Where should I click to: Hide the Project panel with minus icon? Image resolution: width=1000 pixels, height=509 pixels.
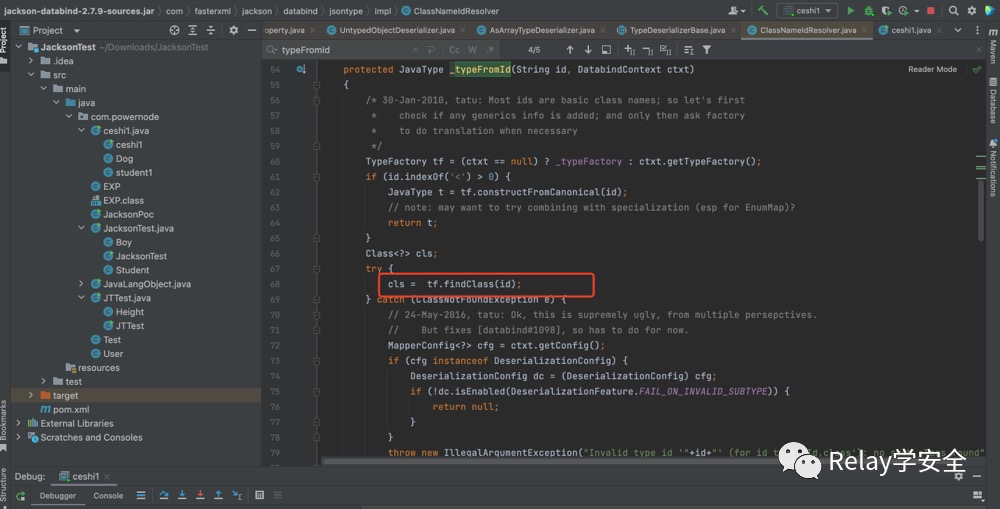coord(252,30)
